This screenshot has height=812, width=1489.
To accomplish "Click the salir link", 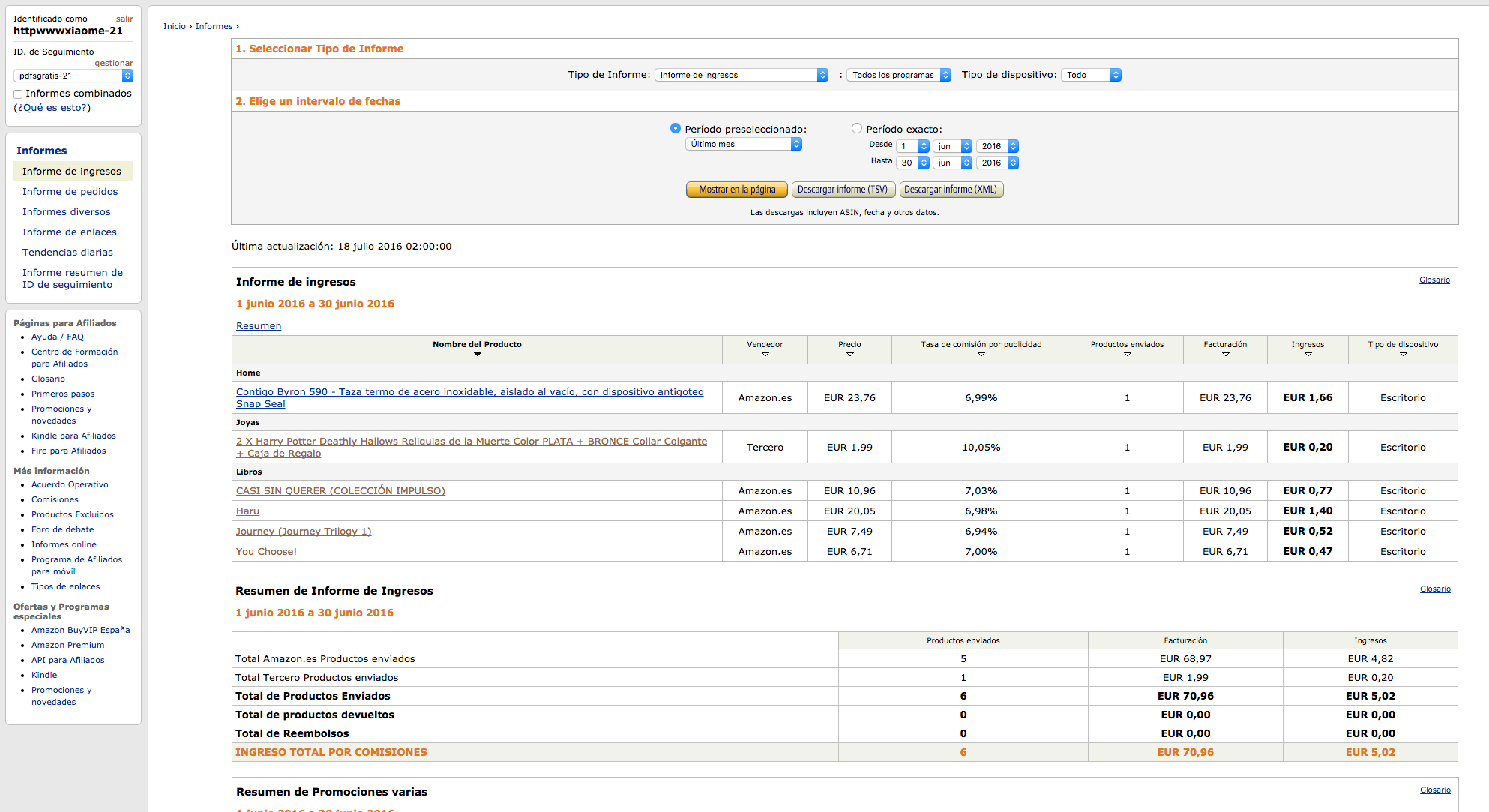I will point(124,19).
